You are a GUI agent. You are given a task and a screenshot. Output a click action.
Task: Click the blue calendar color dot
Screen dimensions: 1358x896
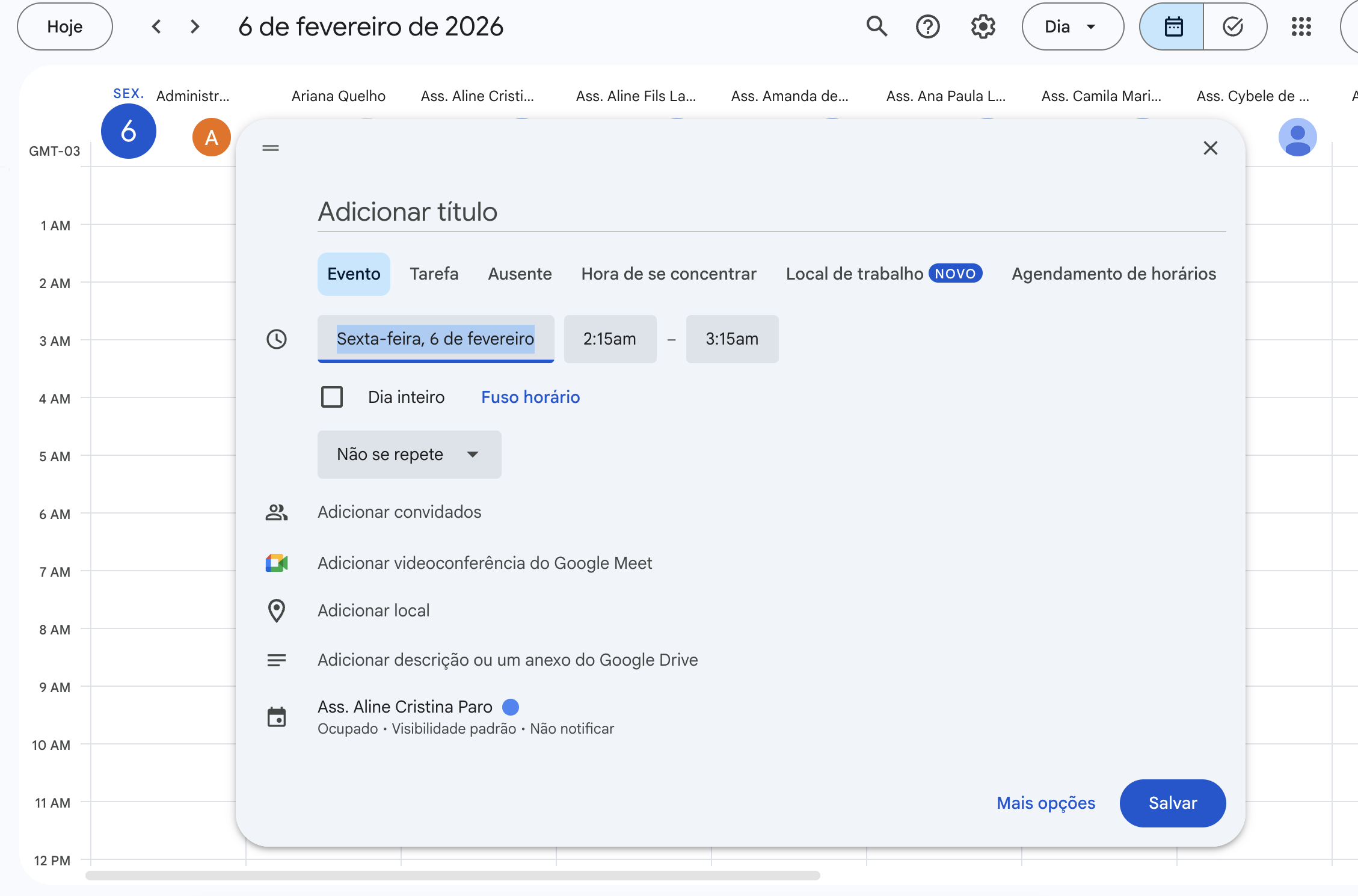point(511,707)
